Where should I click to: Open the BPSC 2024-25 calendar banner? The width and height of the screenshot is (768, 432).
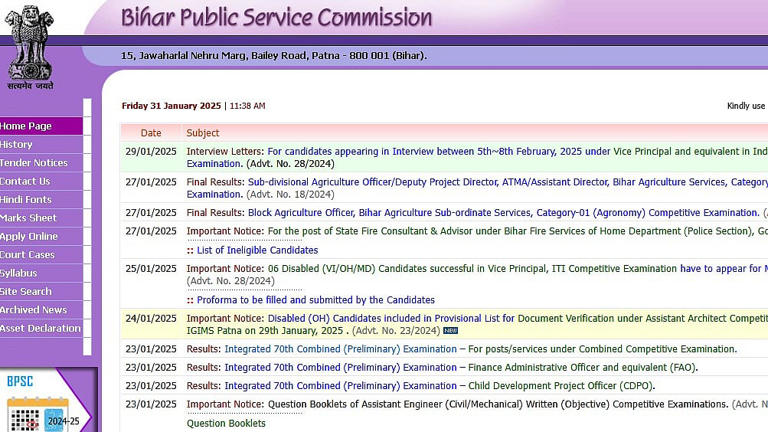(49, 402)
